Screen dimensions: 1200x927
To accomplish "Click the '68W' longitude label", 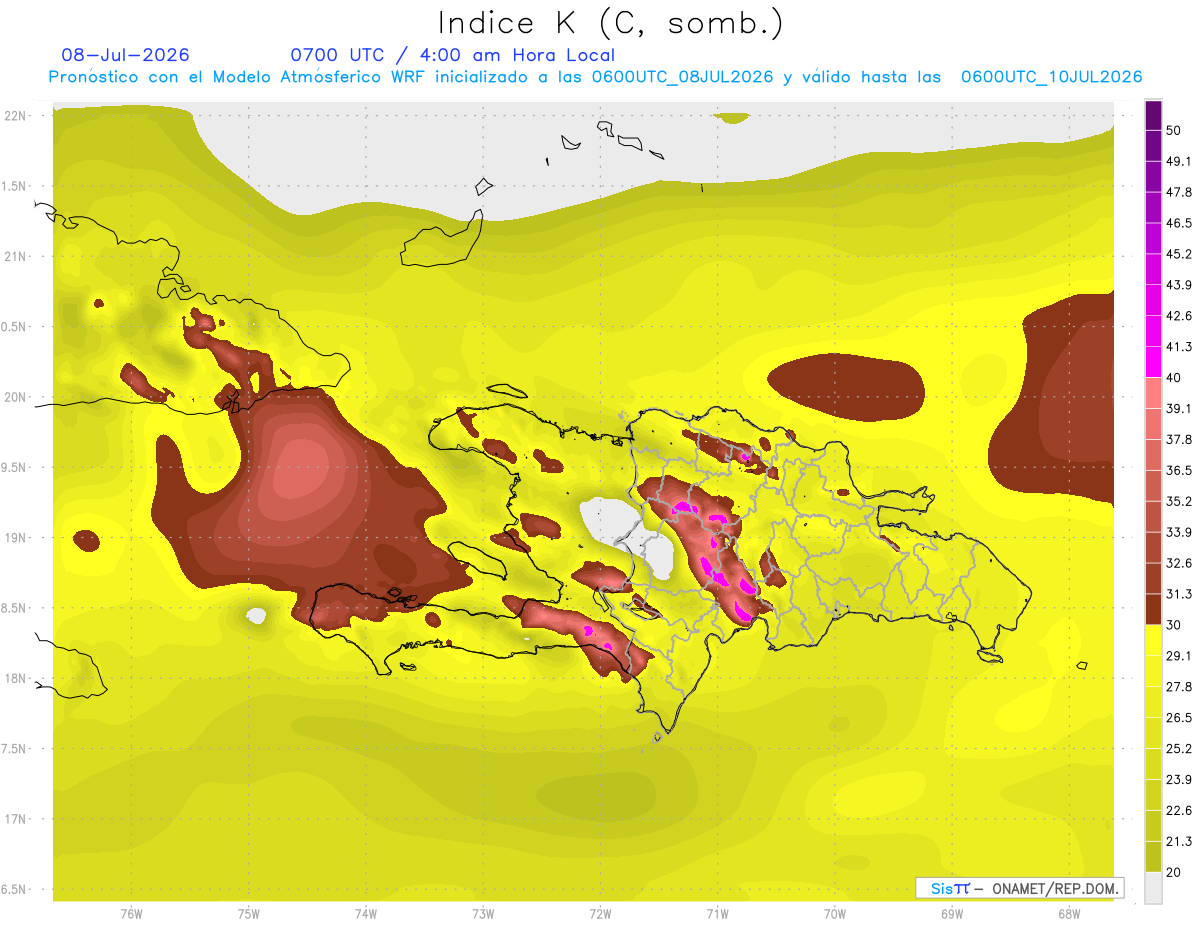I will pos(1069,914).
